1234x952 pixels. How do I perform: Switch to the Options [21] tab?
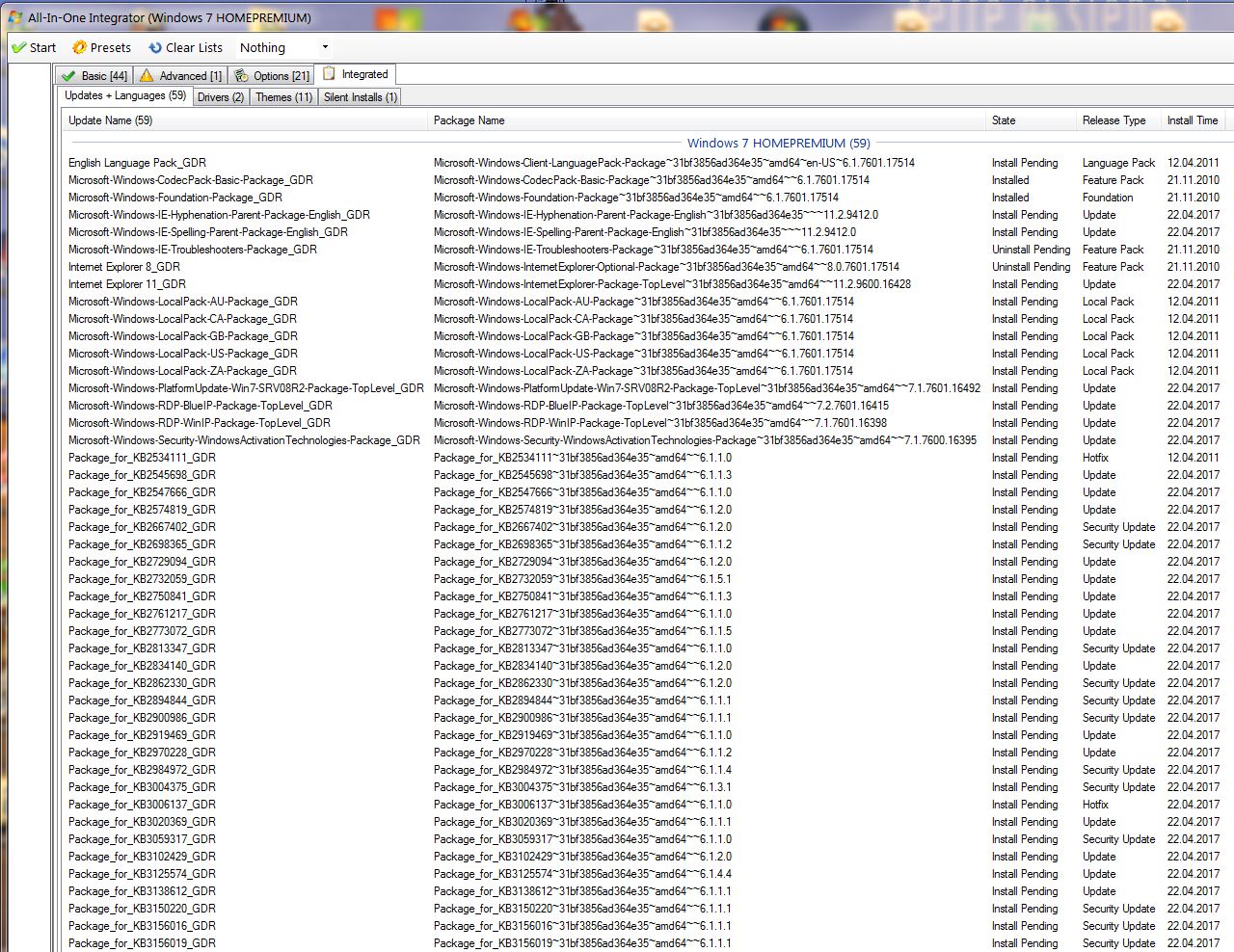pyautogui.click(x=272, y=75)
